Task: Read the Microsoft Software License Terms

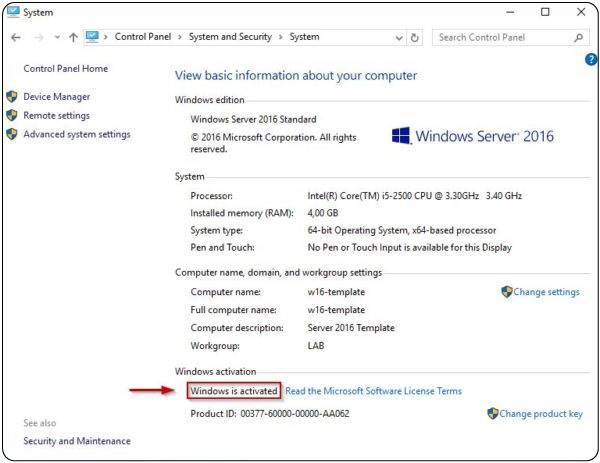Action: [373, 391]
